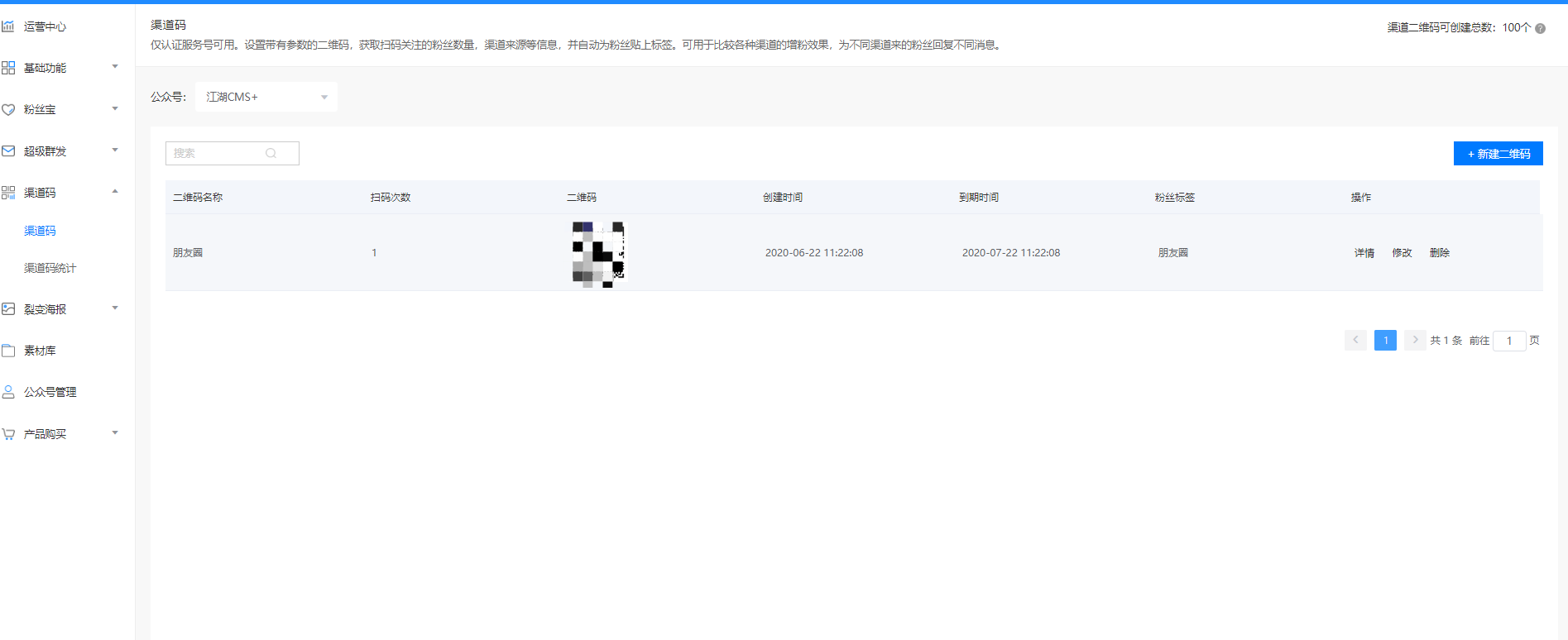The width and height of the screenshot is (1568, 640).
Task: Open 渠道码统计 submenu item
Action: pyautogui.click(x=50, y=268)
